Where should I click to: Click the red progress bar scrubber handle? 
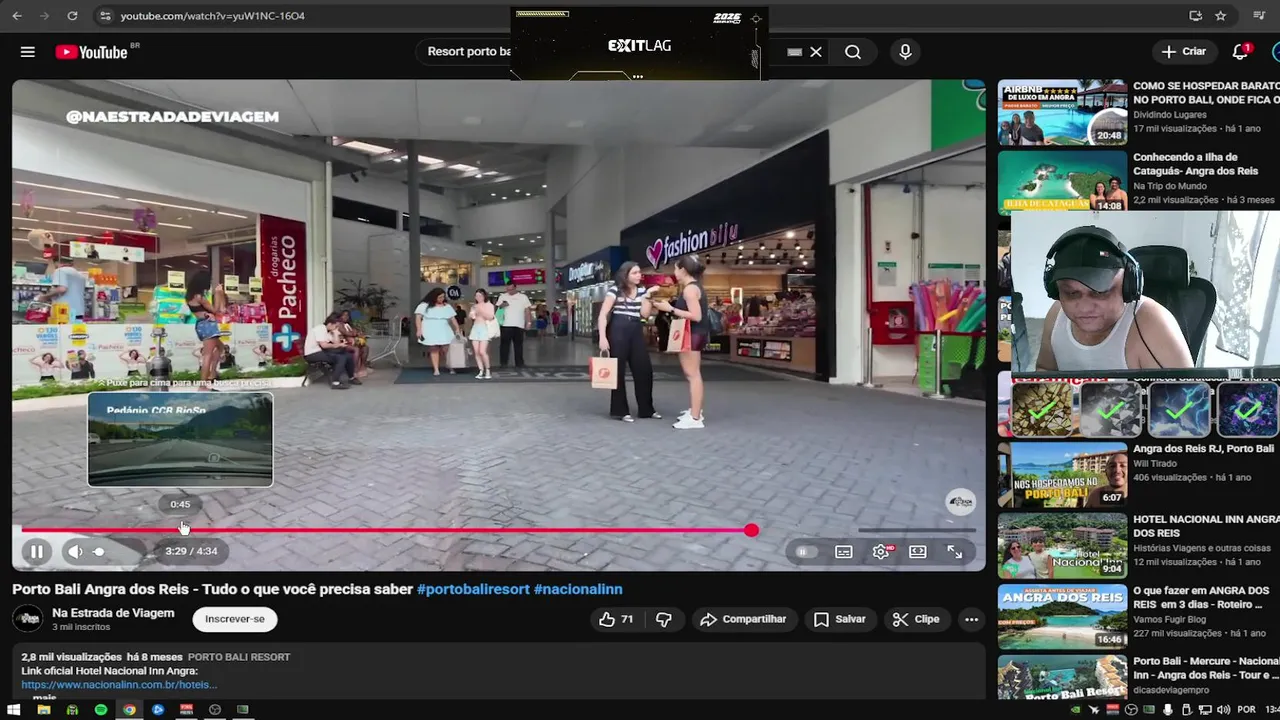pyautogui.click(x=751, y=531)
